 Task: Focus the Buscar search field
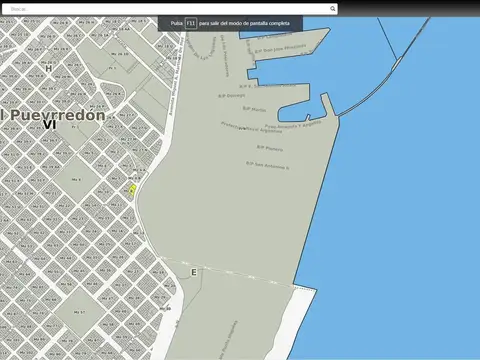(170, 9)
